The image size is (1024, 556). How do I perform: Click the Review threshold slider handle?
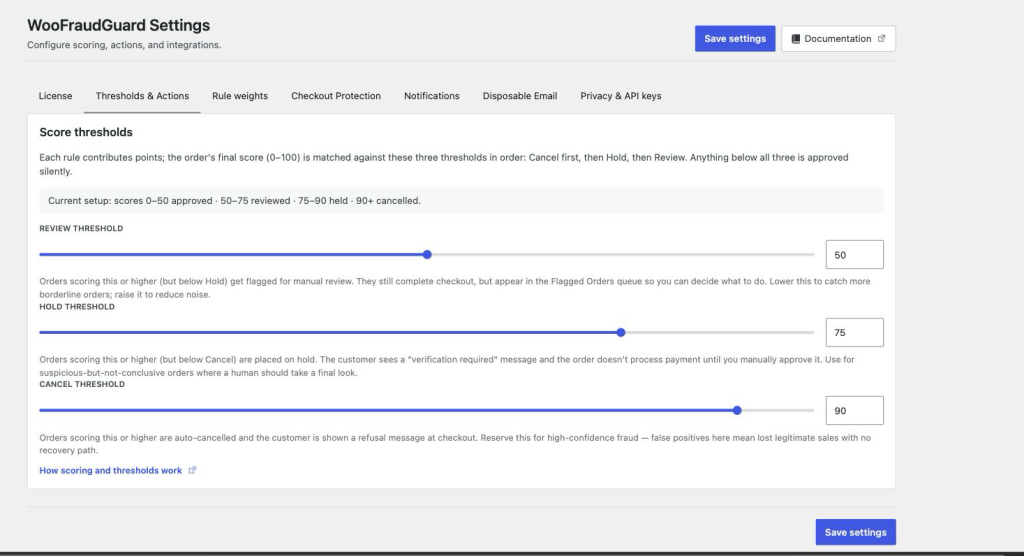(x=427, y=254)
